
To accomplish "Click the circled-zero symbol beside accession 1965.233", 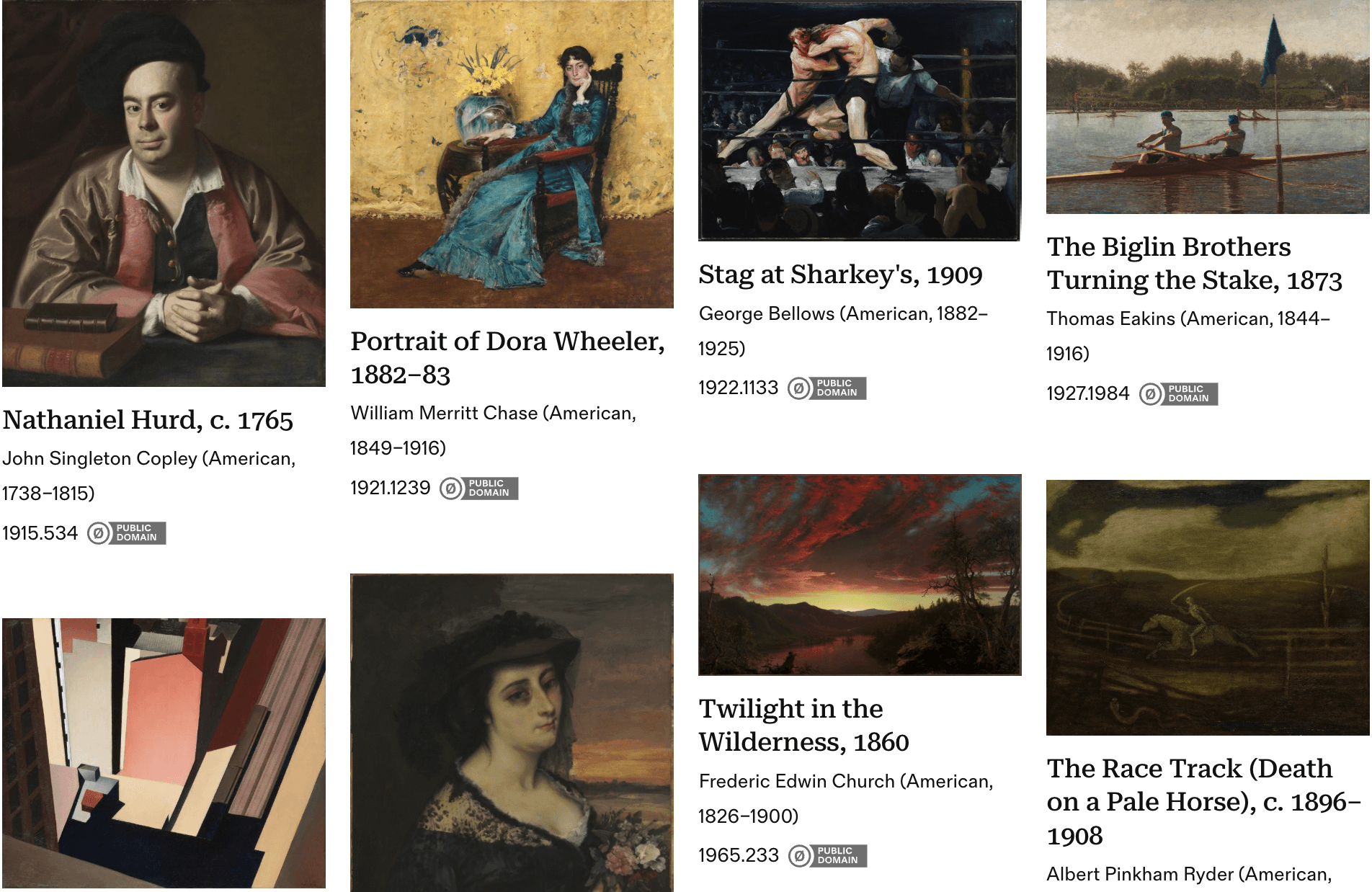I will click(x=801, y=855).
